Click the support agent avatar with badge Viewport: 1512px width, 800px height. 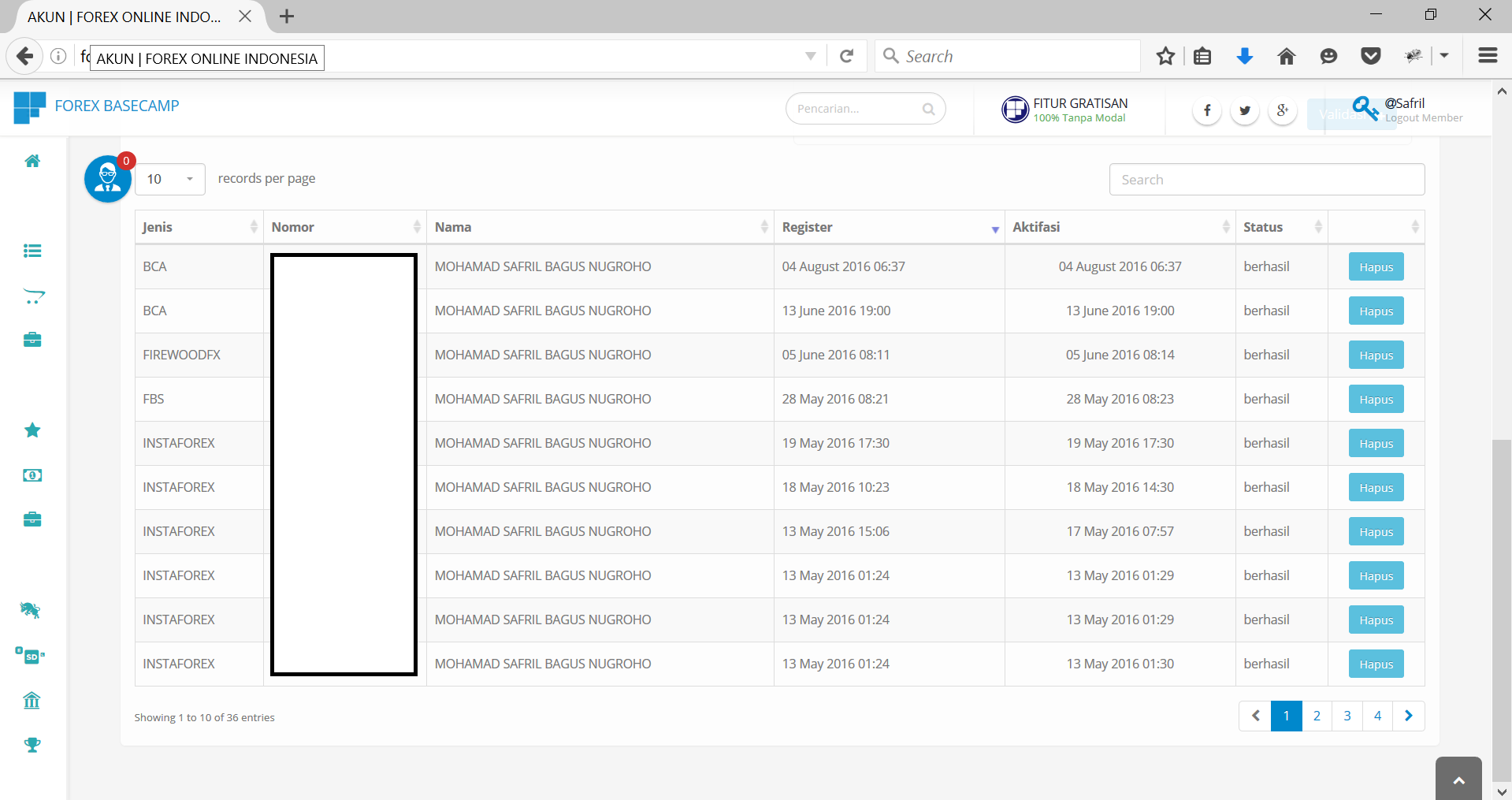pyautogui.click(x=108, y=179)
